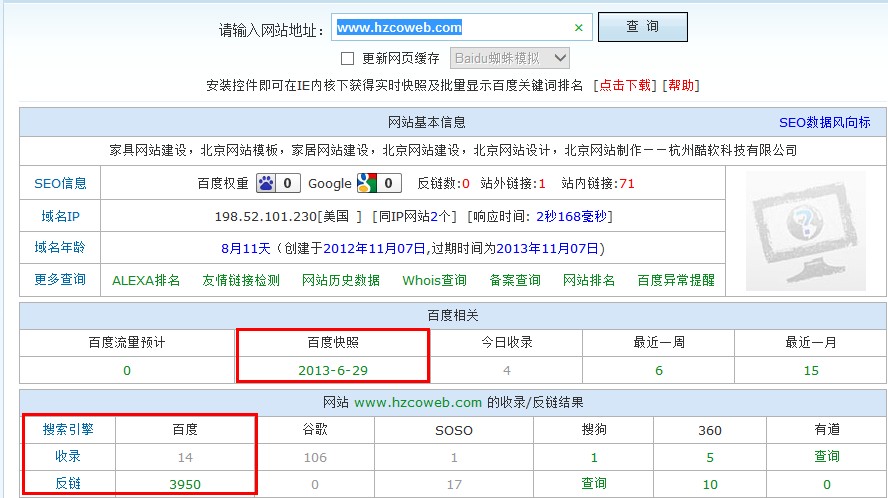Click the expiry date 2013年11月07日

[548, 249]
